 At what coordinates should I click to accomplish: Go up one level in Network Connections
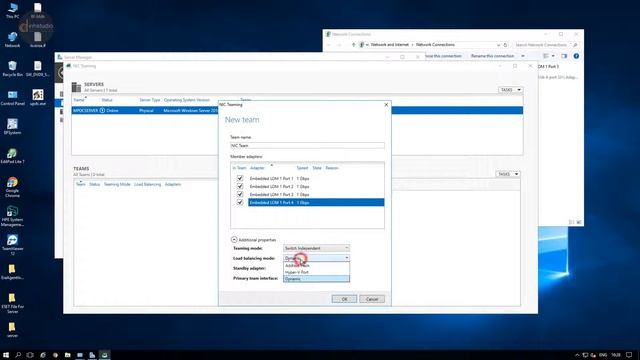353,45
